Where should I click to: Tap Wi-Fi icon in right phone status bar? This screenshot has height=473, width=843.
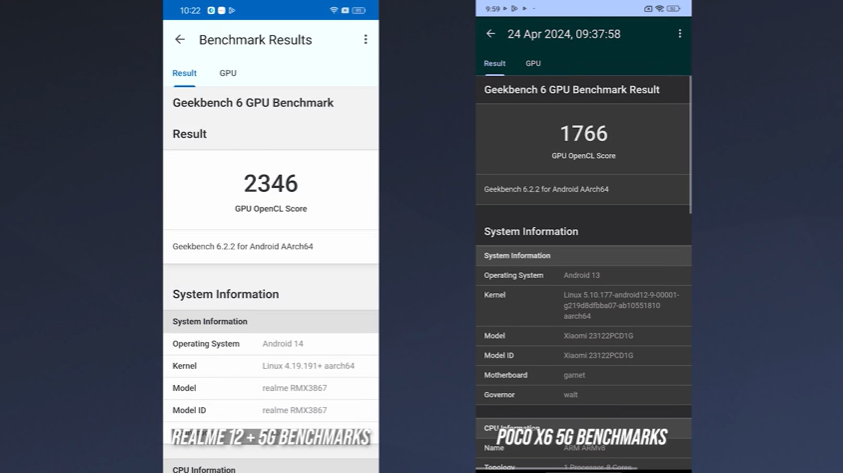pyautogui.click(x=659, y=9)
